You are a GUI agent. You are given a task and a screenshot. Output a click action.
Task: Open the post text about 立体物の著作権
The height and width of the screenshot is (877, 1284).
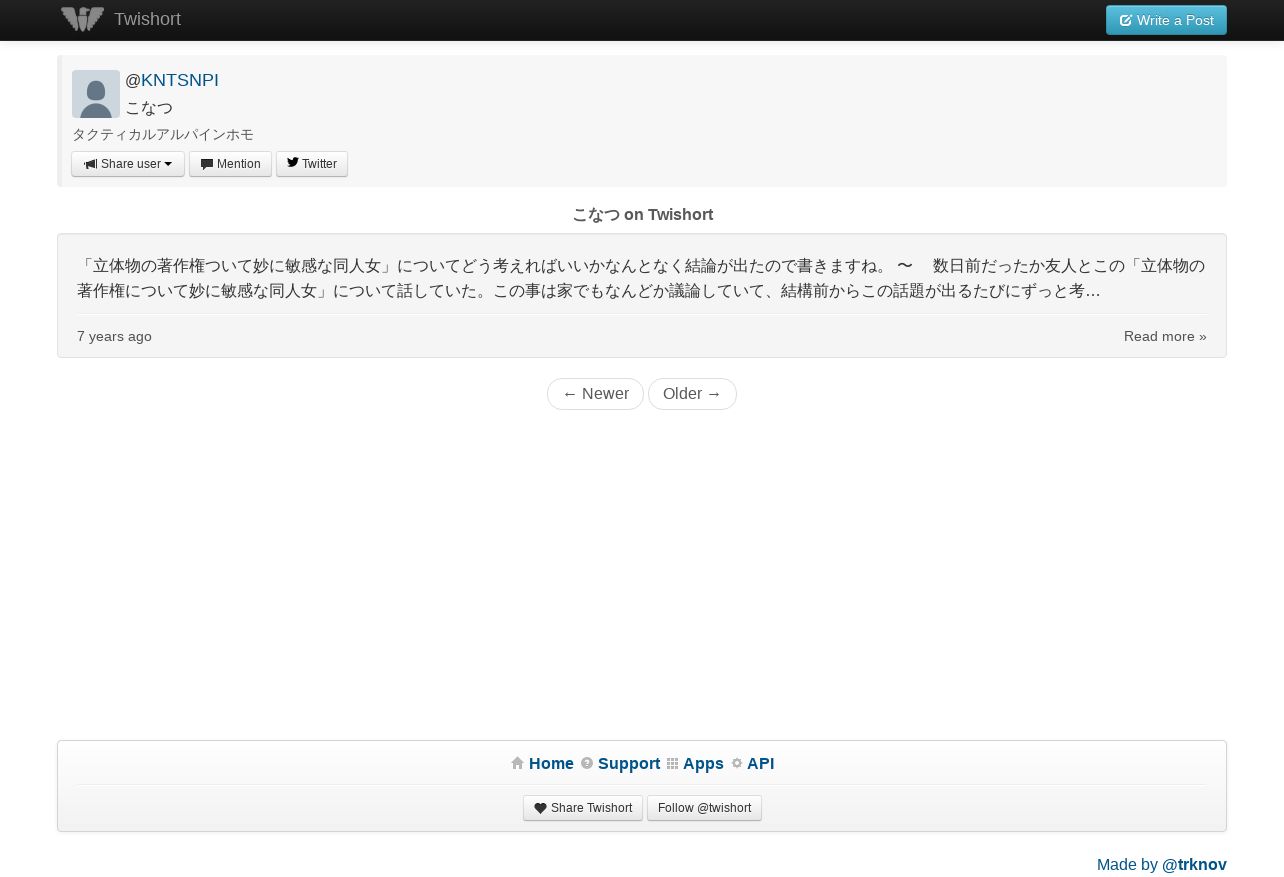point(641,278)
